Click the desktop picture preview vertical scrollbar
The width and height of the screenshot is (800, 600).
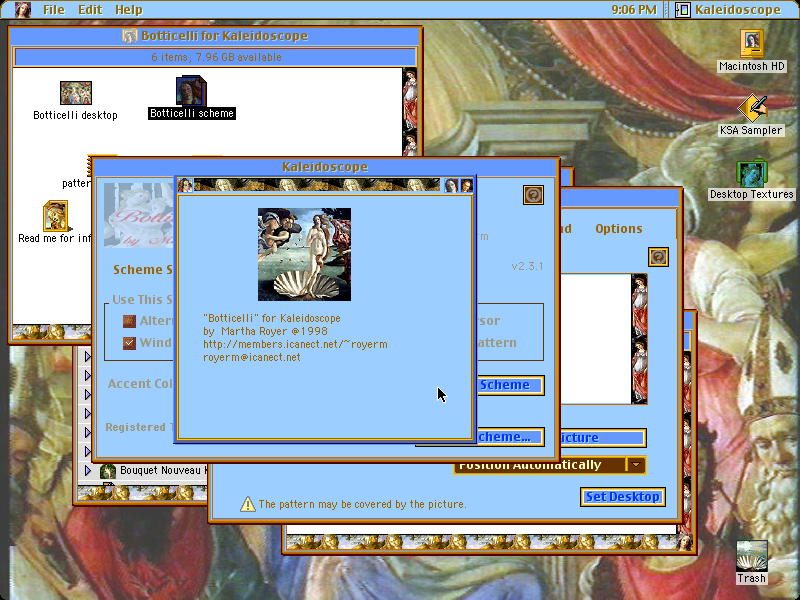[639, 339]
